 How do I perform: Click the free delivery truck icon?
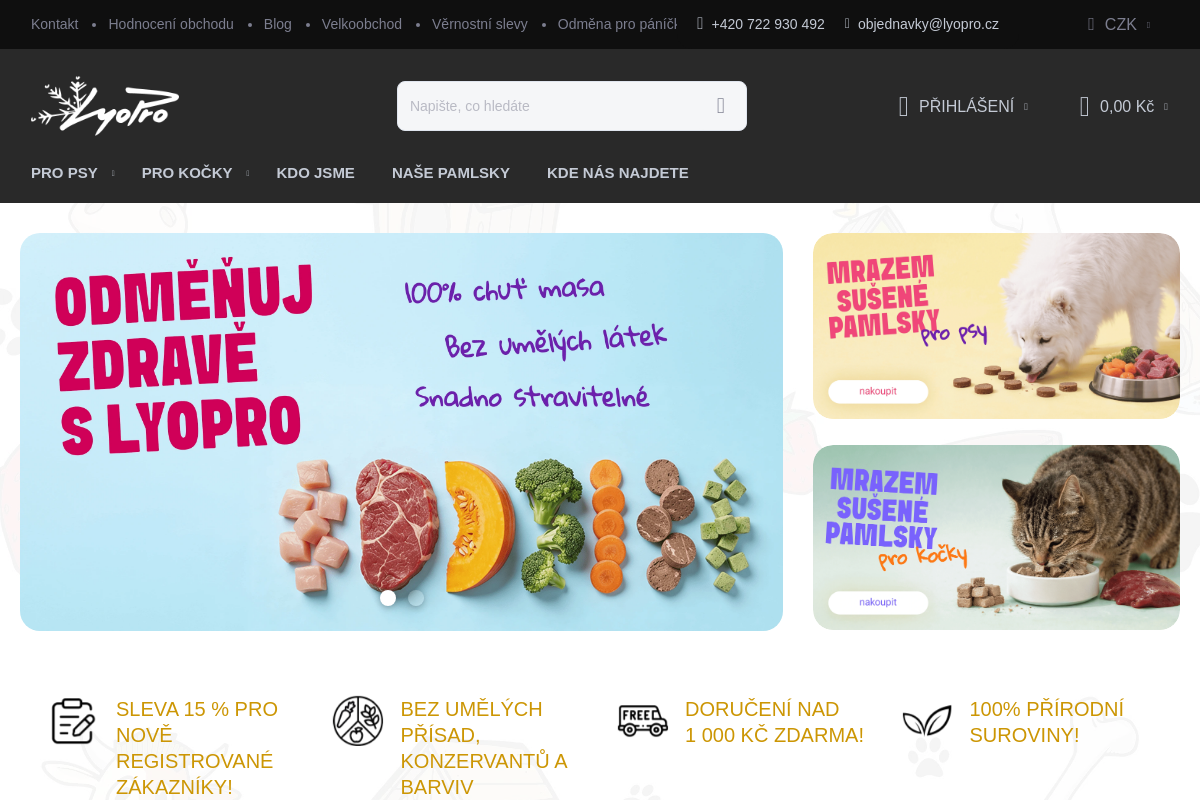point(642,720)
